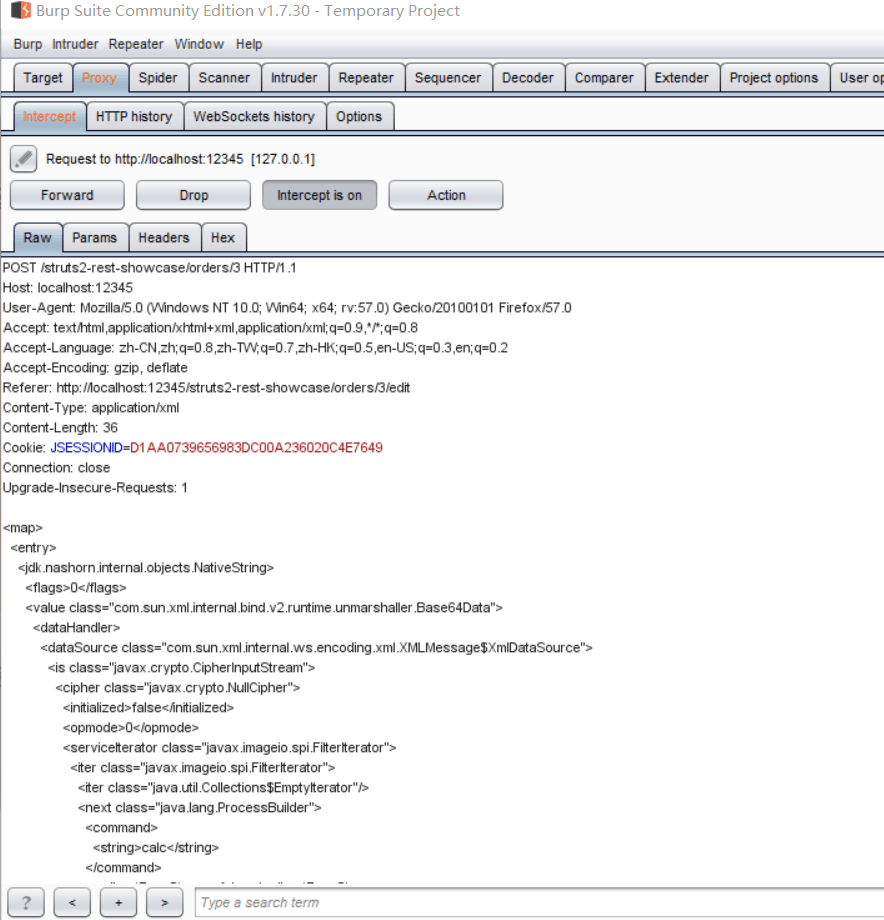884x920 pixels.
Task: Click the <opmode>0</opmode> line
Action: [x=131, y=728]
